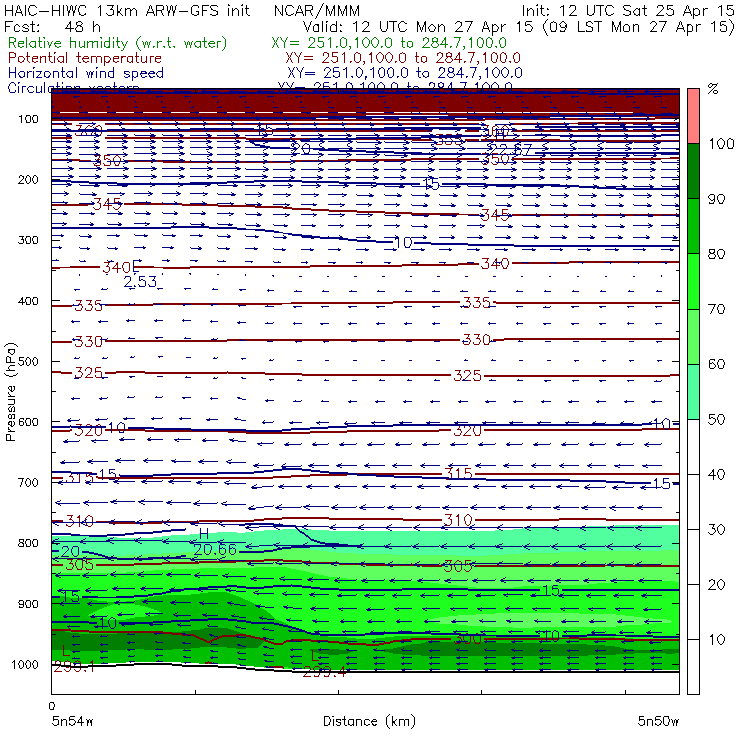Image resolution: width=740 pixels, height=740 pixels.
Task: Click the blue value '2.53' near 340 contour
Action: [140, 282]
